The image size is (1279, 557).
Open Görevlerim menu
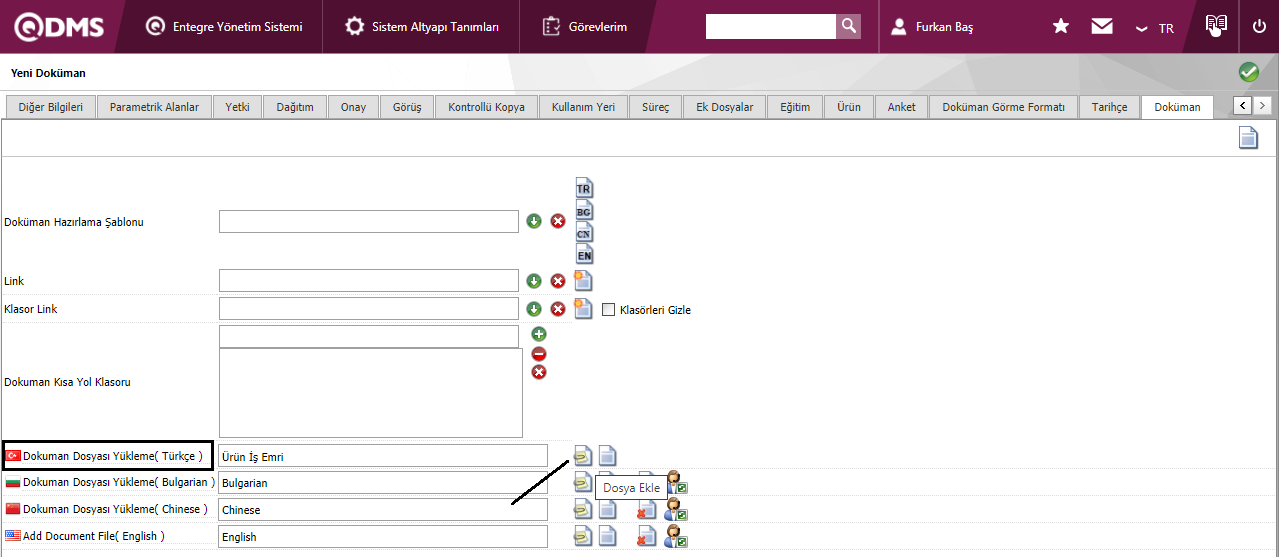[585, 27]
